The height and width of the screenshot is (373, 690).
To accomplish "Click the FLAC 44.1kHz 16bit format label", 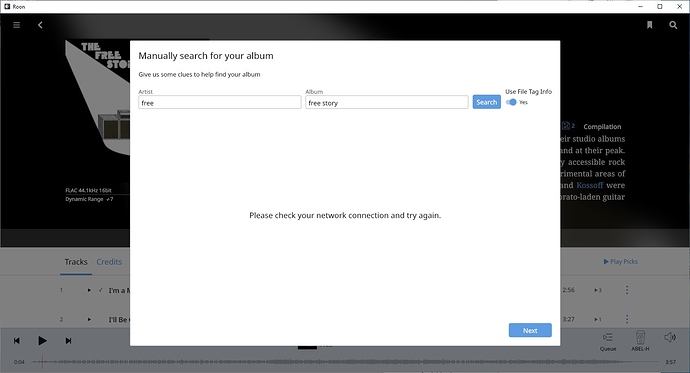I will [x=88, y=190].
